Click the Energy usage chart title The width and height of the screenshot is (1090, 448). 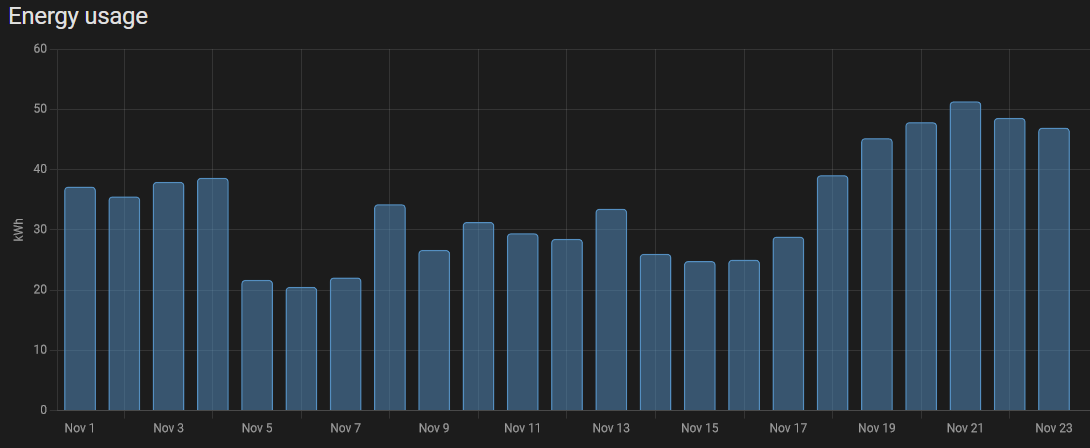tap(78, 17)
